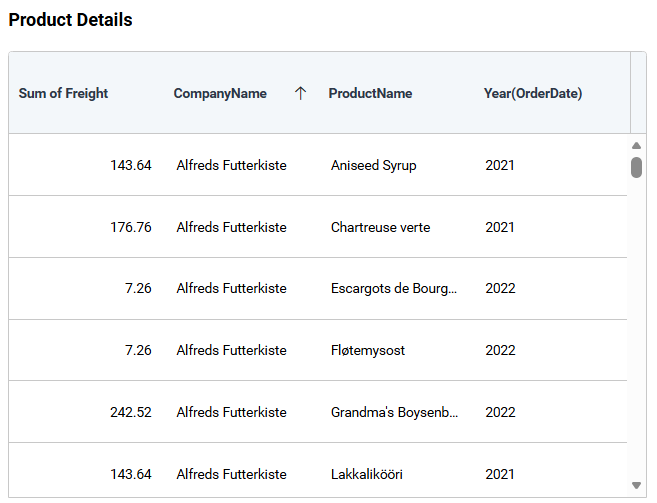The image size is (657, 503).
Task: Select the Aniseed Syrup product cell
Action: point(373,166)
